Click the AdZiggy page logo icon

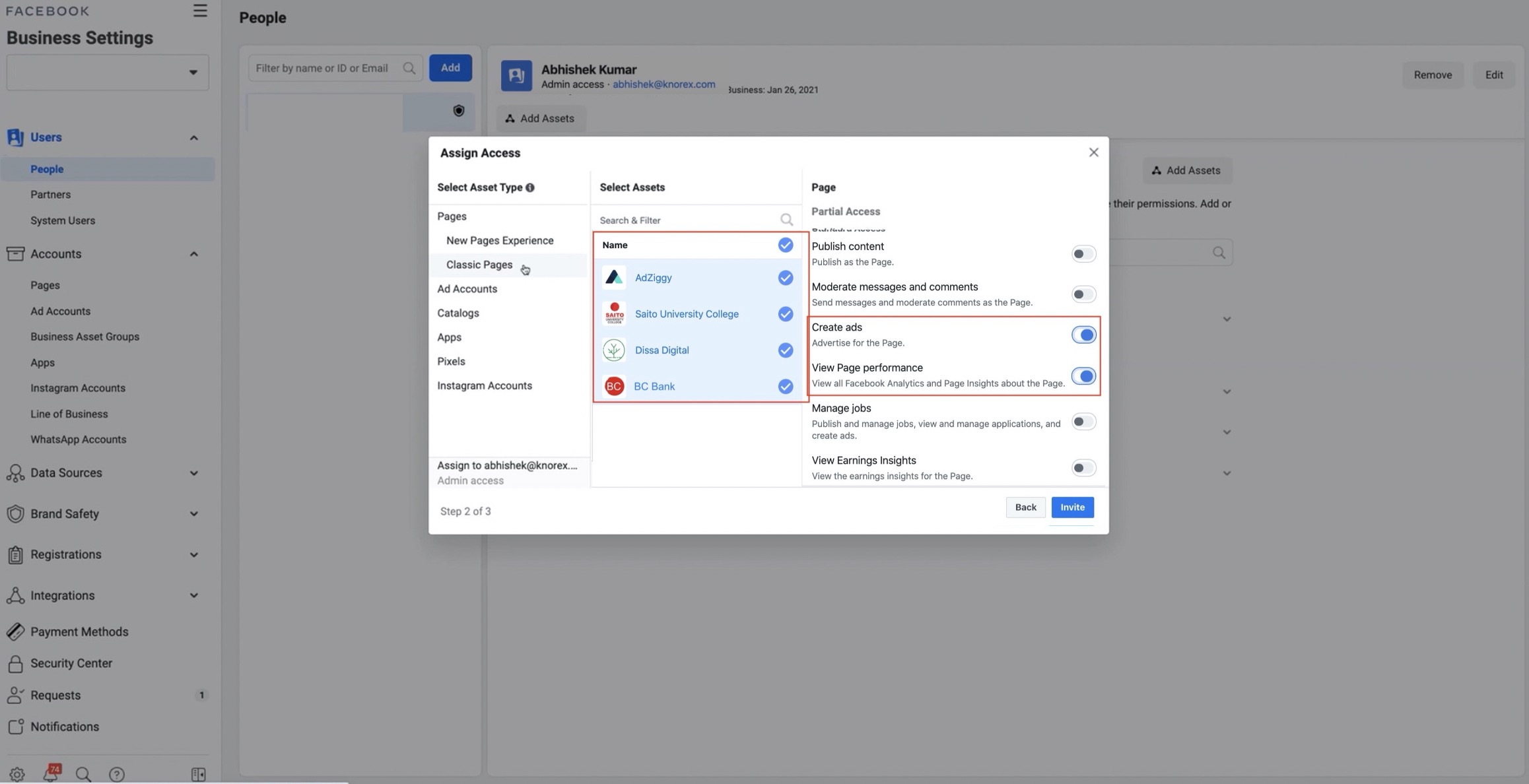pos(614,278)
